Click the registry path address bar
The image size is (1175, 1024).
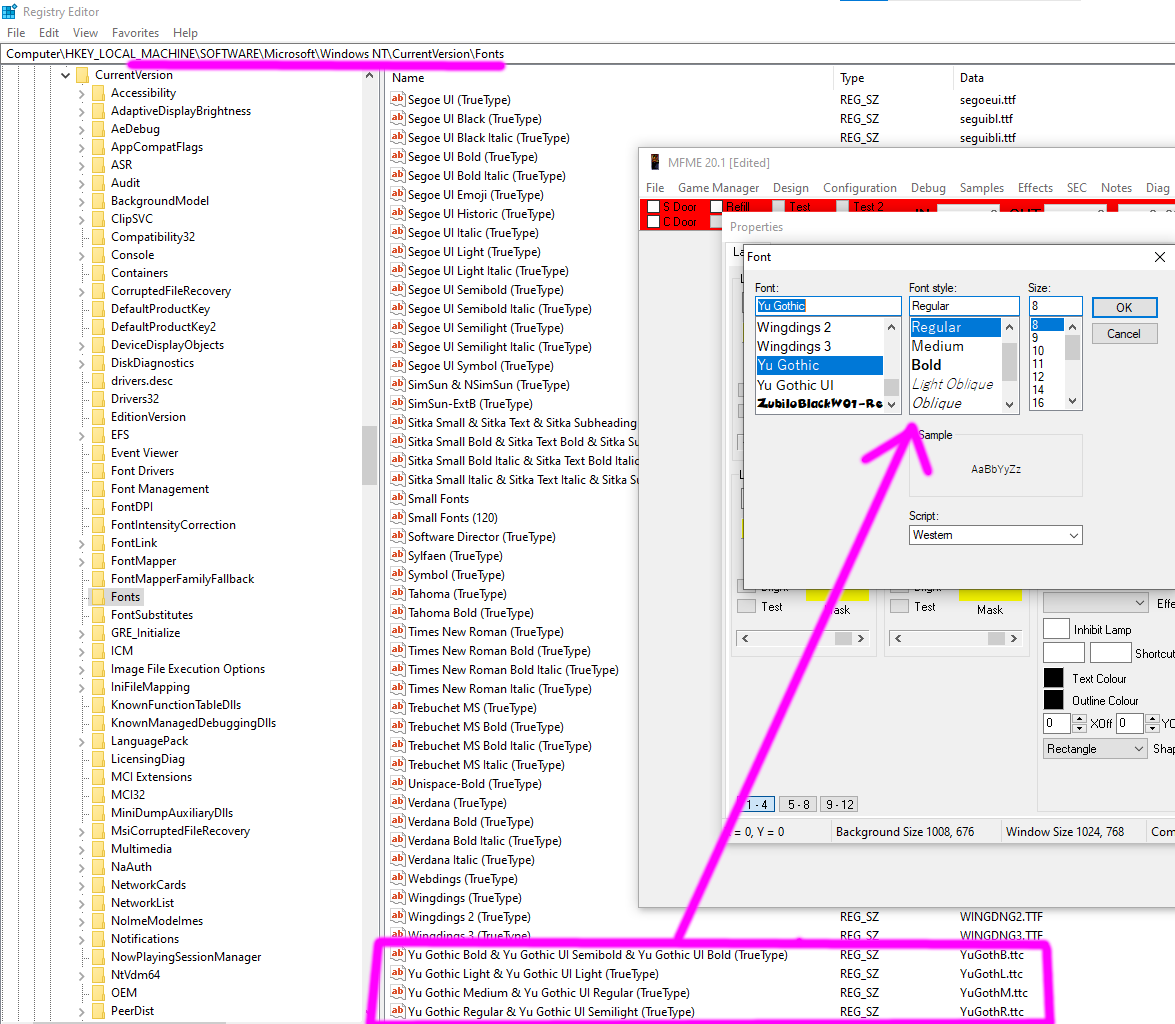click(x=588, y=54)
